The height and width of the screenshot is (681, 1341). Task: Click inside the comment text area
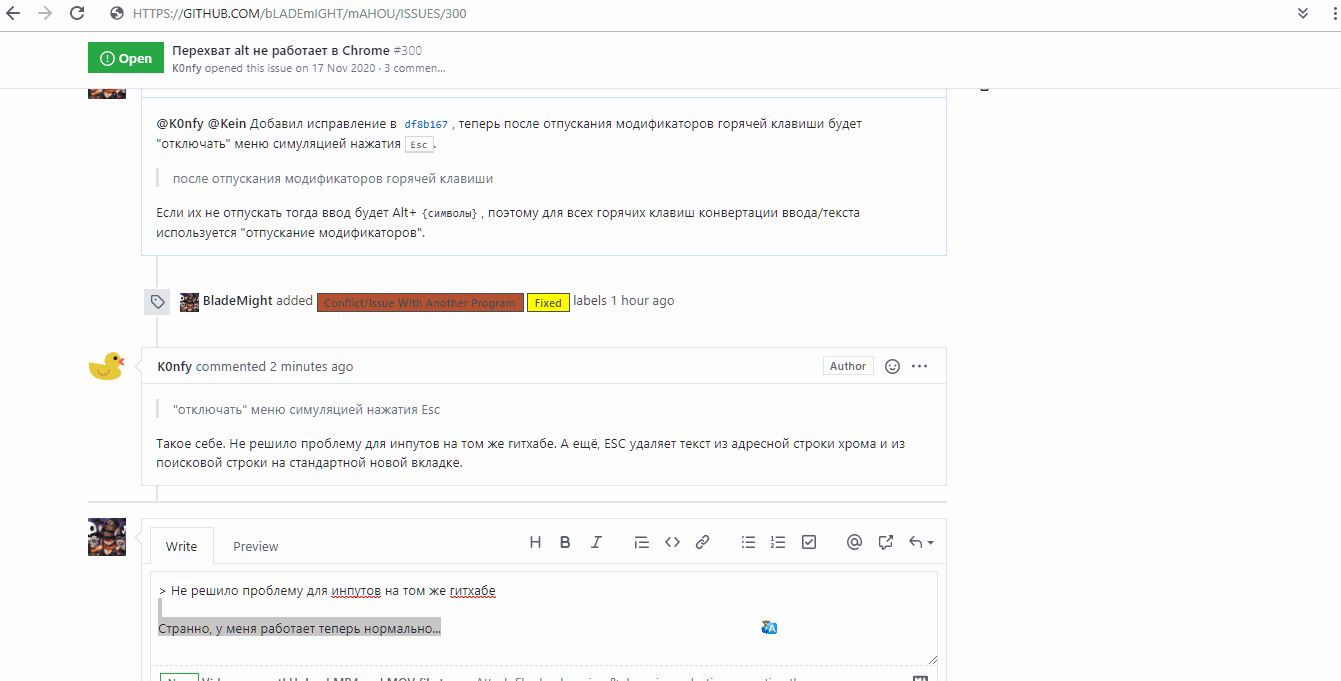coord(544,618)
